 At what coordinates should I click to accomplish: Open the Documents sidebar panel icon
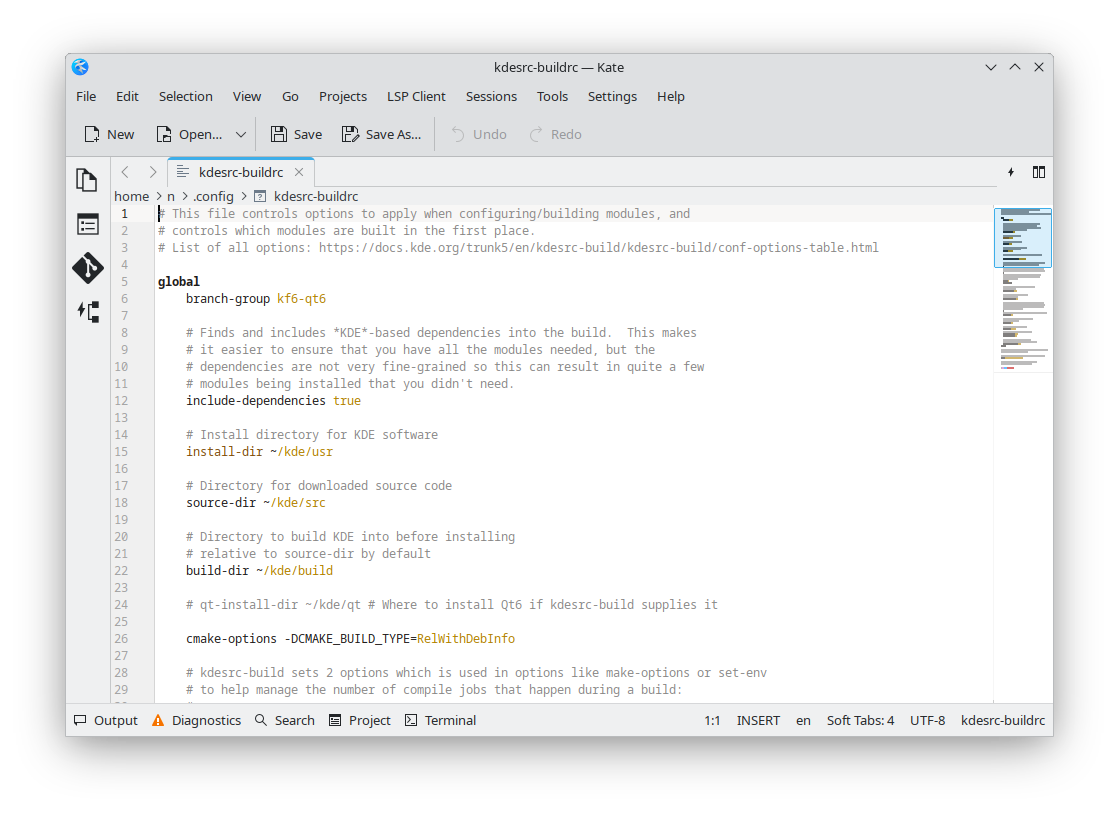tap(87, 180)
